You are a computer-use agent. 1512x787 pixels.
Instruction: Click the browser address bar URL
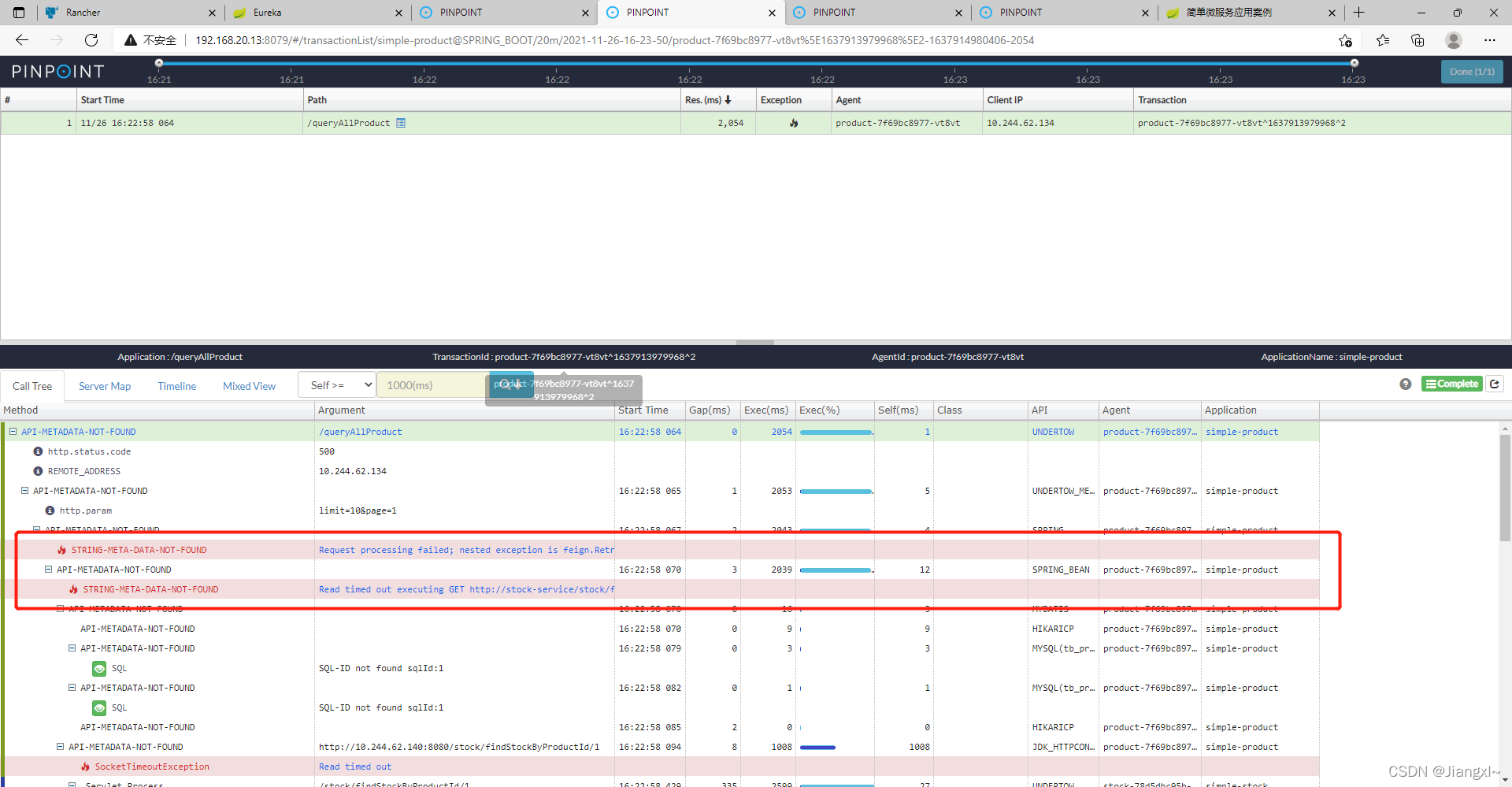614,40
